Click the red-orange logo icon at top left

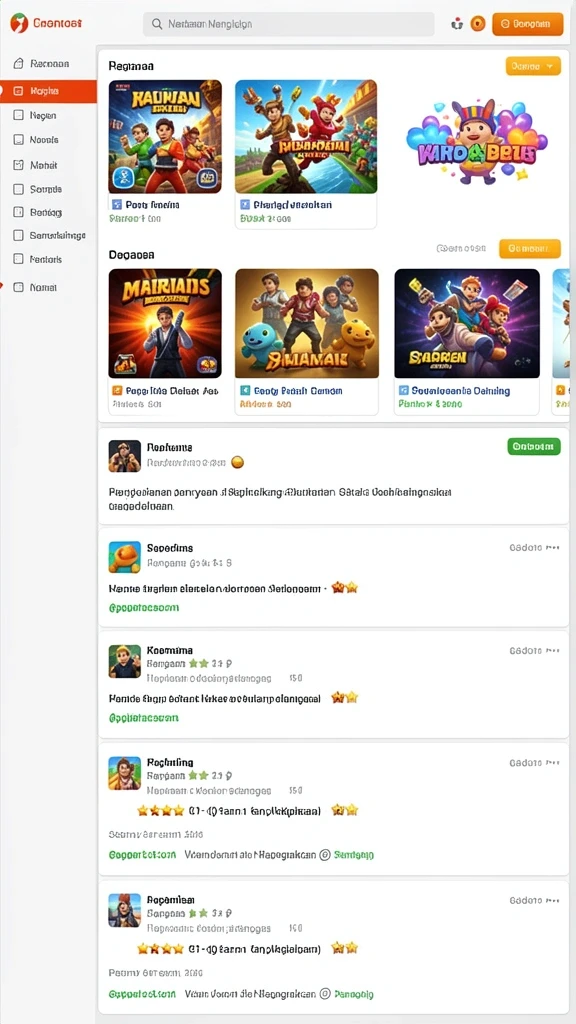[x=20, y=24]
